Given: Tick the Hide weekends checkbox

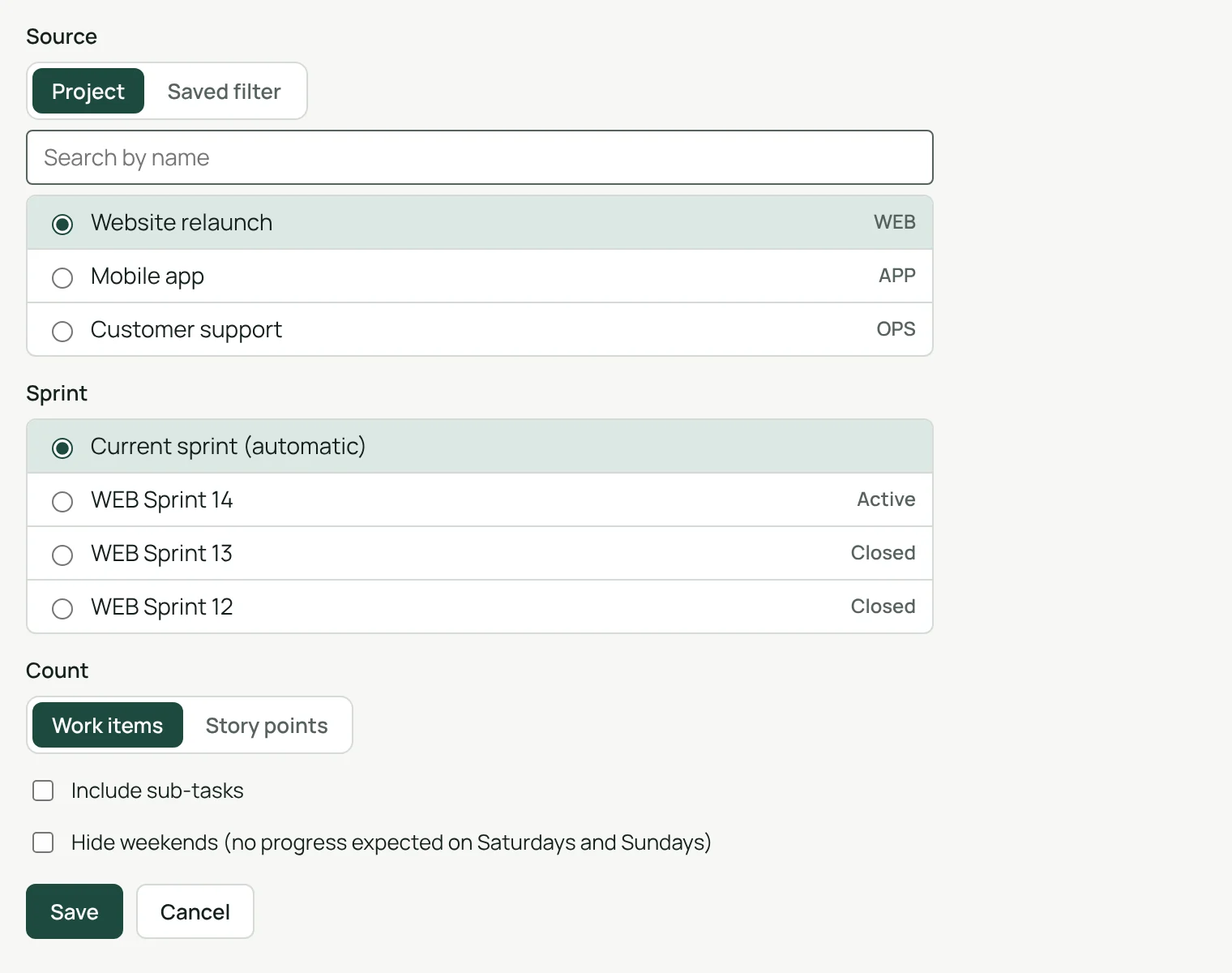Looking at the screenshot, I should click(43, 842).
